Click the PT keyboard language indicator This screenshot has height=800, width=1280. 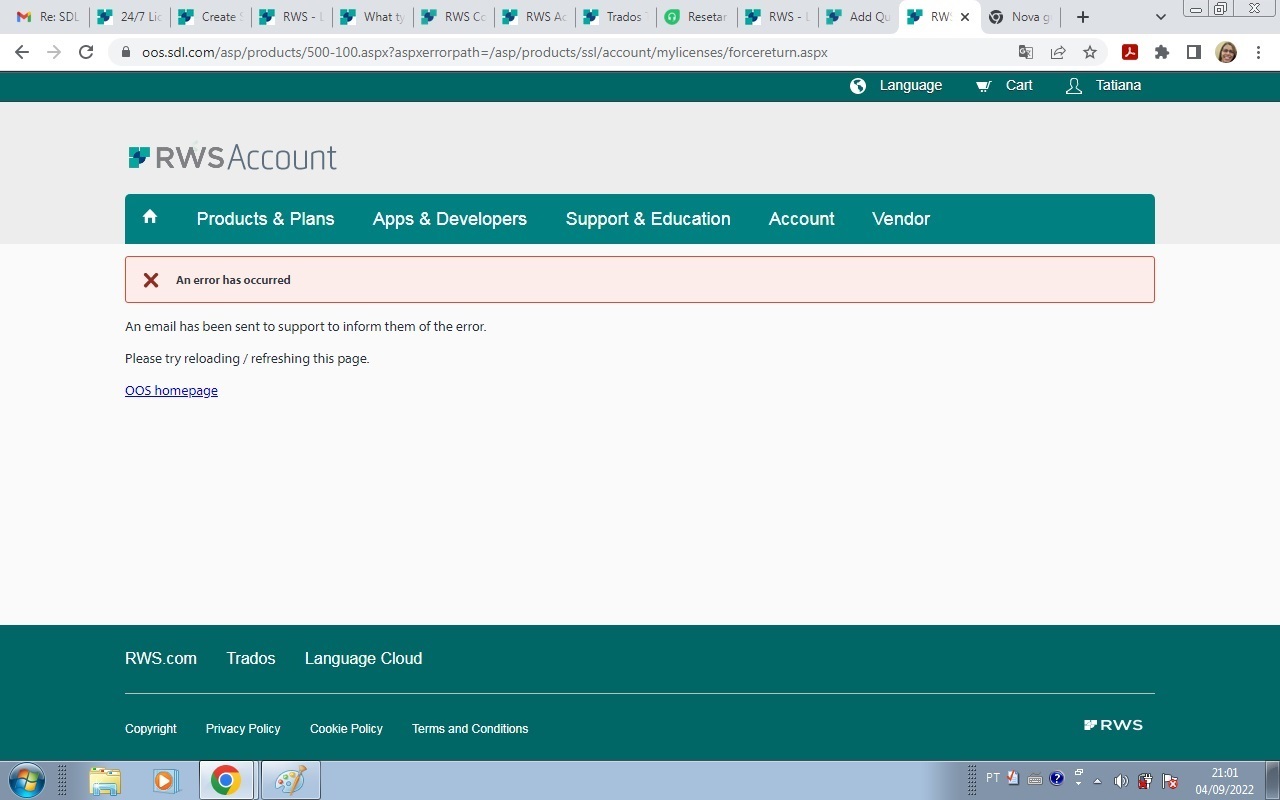[x=992, y=778]
